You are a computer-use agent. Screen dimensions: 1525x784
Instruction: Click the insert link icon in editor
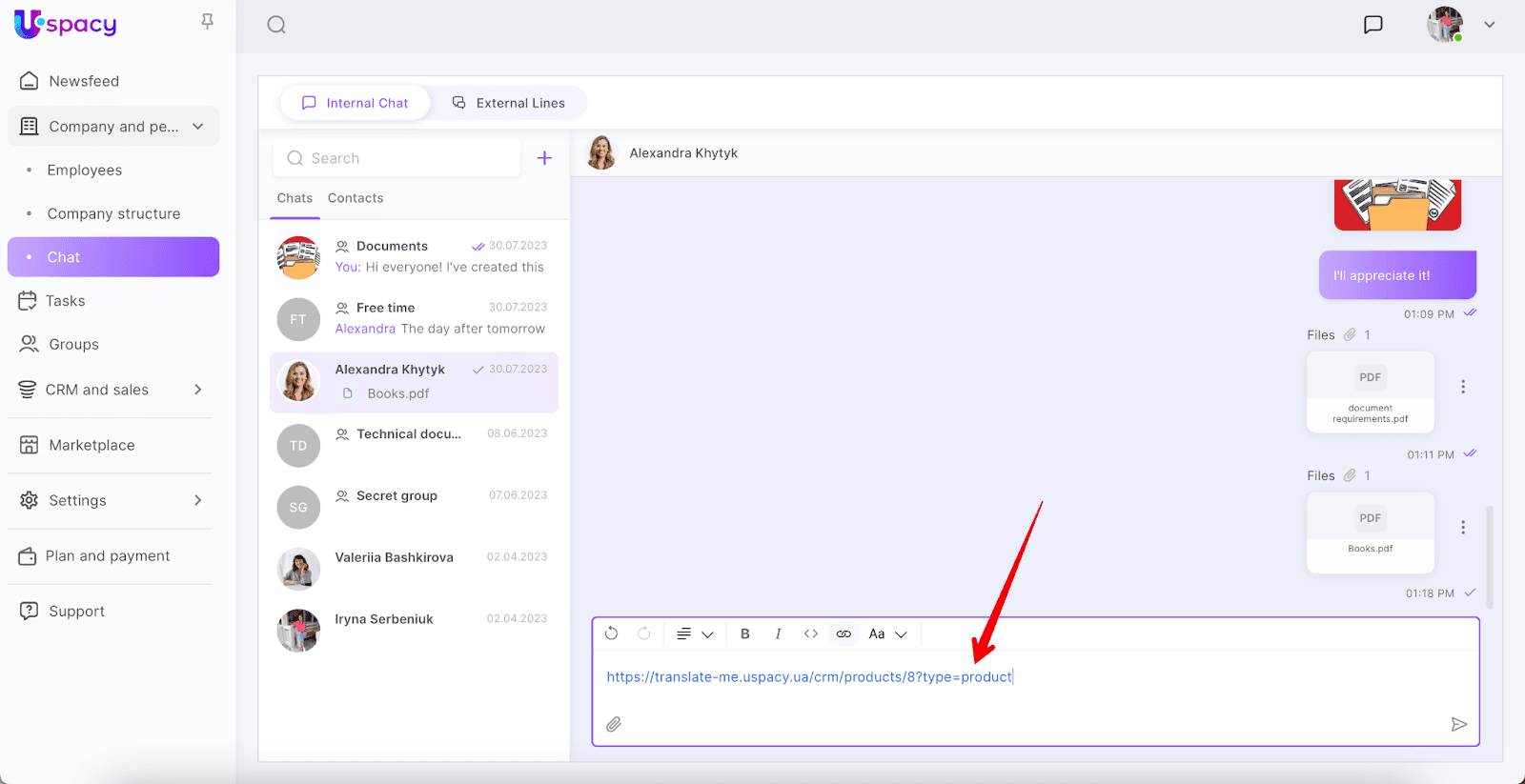pyautogui.click(x=844, y=634)
